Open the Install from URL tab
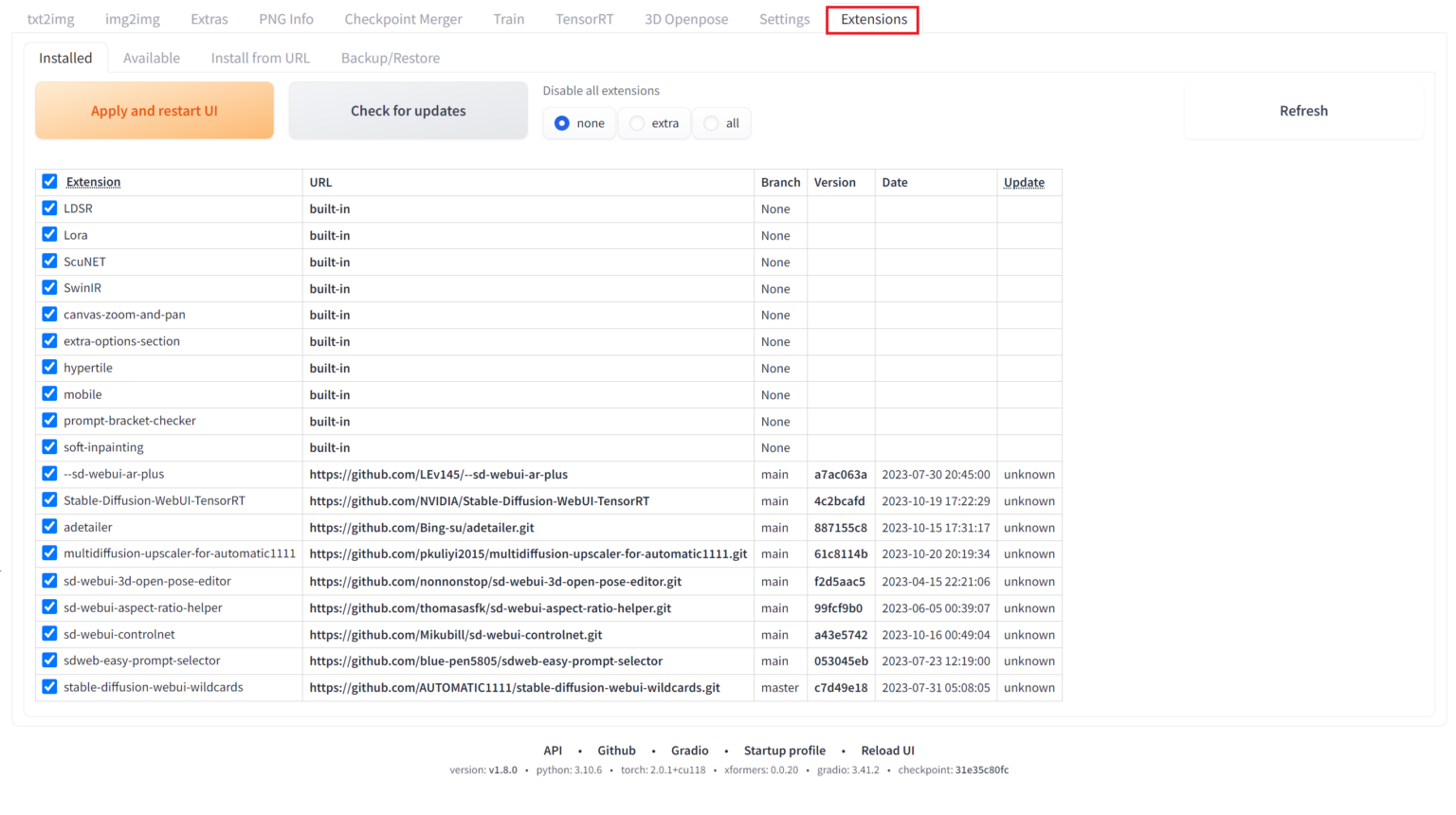Screen dimensions: 1456x815 tap(260, 58)
